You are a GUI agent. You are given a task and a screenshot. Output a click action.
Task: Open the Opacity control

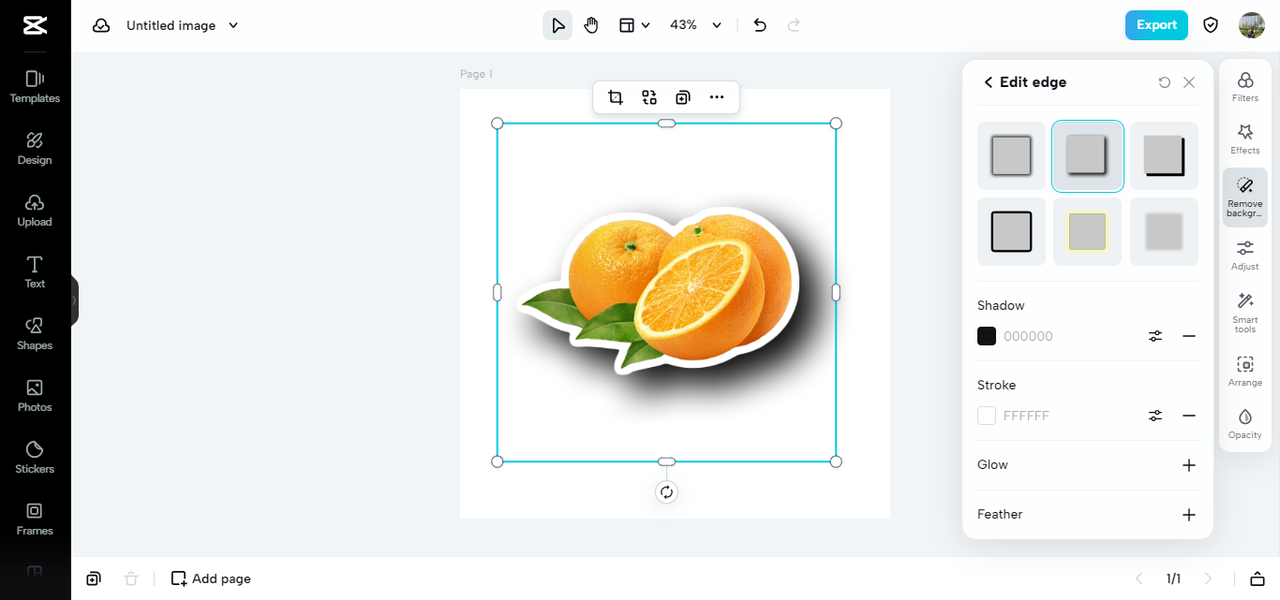click(1245, 423)
